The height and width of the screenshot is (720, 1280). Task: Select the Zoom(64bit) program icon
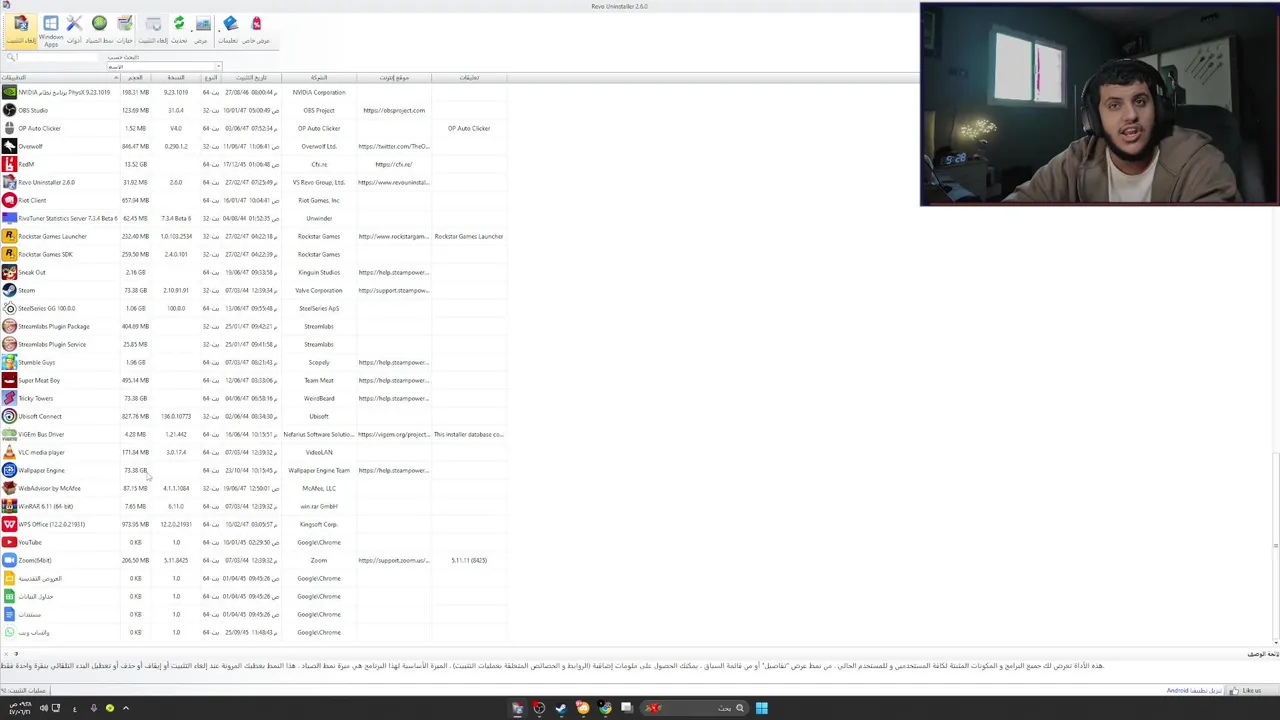click(x=9, y=560)
